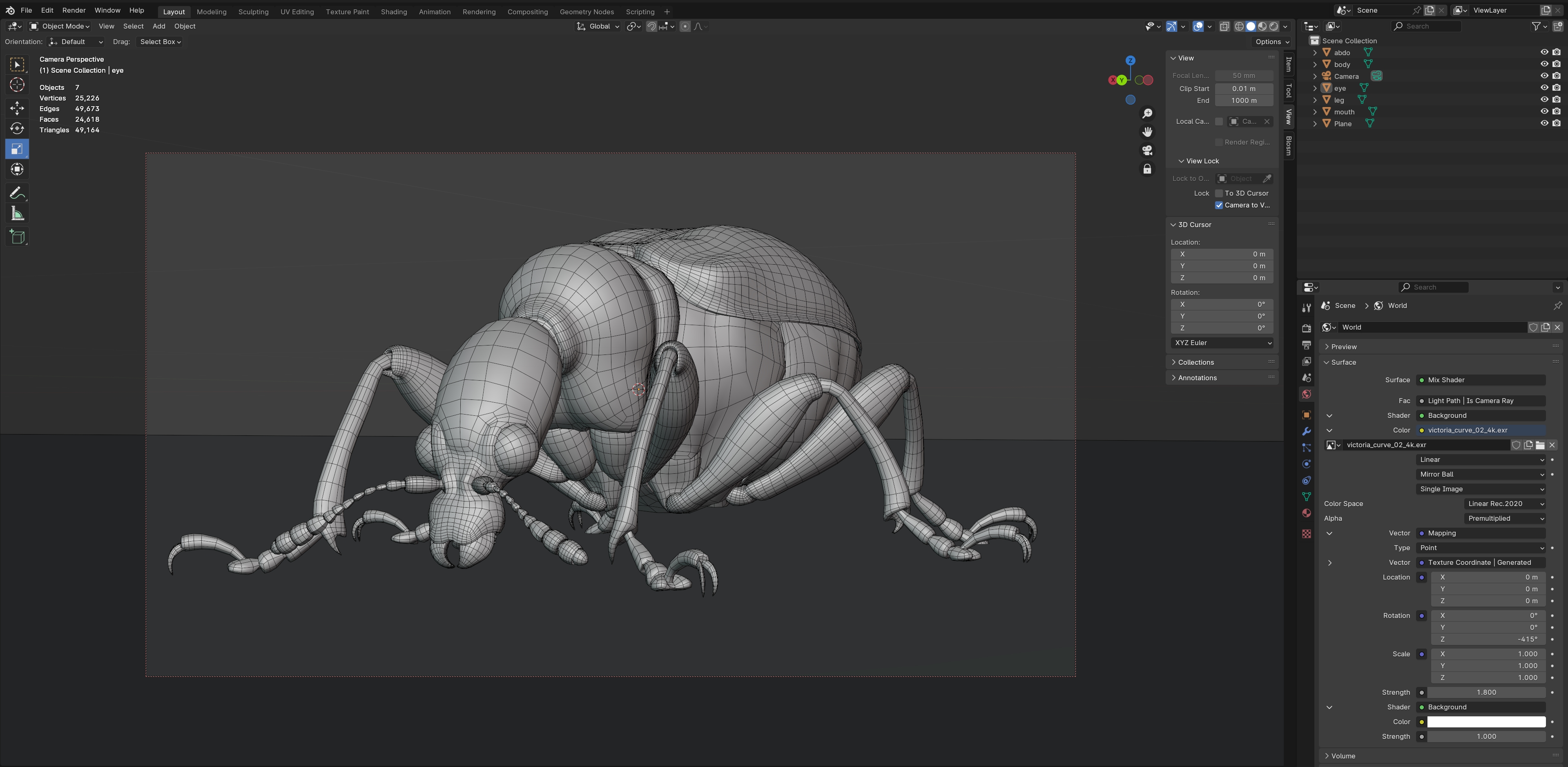1568x767 pixels.
Task: Switch to the Shading workspace tab
Action: [x=394, y=11]
